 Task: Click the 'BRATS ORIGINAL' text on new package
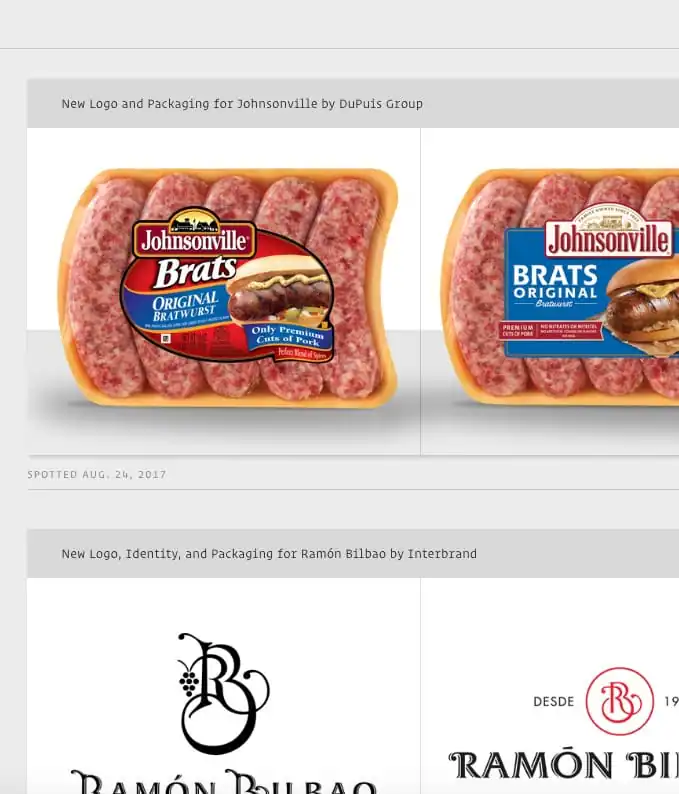pos(555,282)
